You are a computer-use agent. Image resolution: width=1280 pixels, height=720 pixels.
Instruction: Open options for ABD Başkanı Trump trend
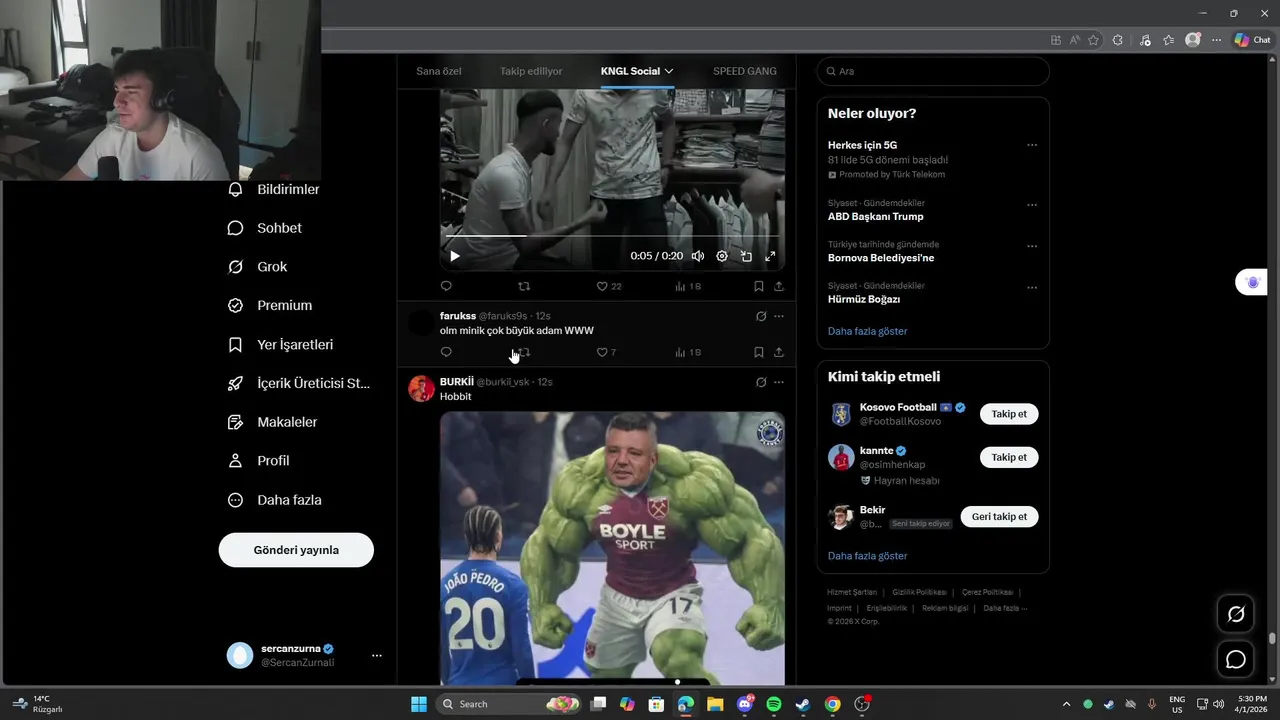point(1032,205)
